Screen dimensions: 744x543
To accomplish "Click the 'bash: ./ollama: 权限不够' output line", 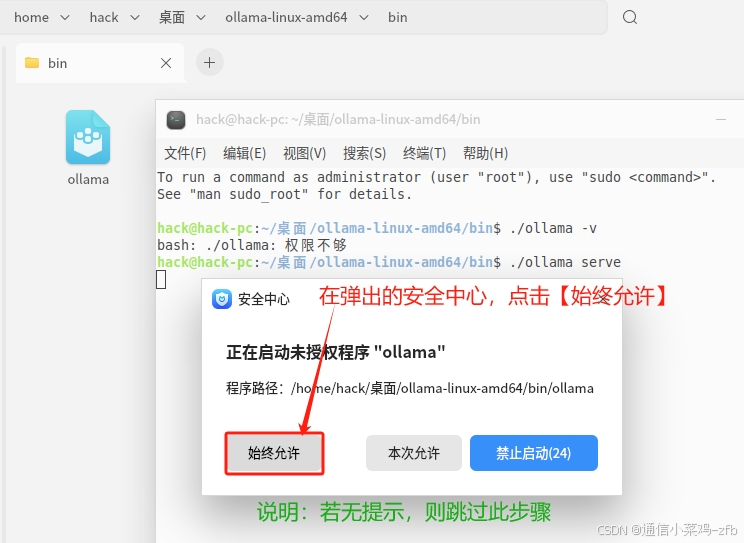I will pyautogui.click(x=252, y=245).
